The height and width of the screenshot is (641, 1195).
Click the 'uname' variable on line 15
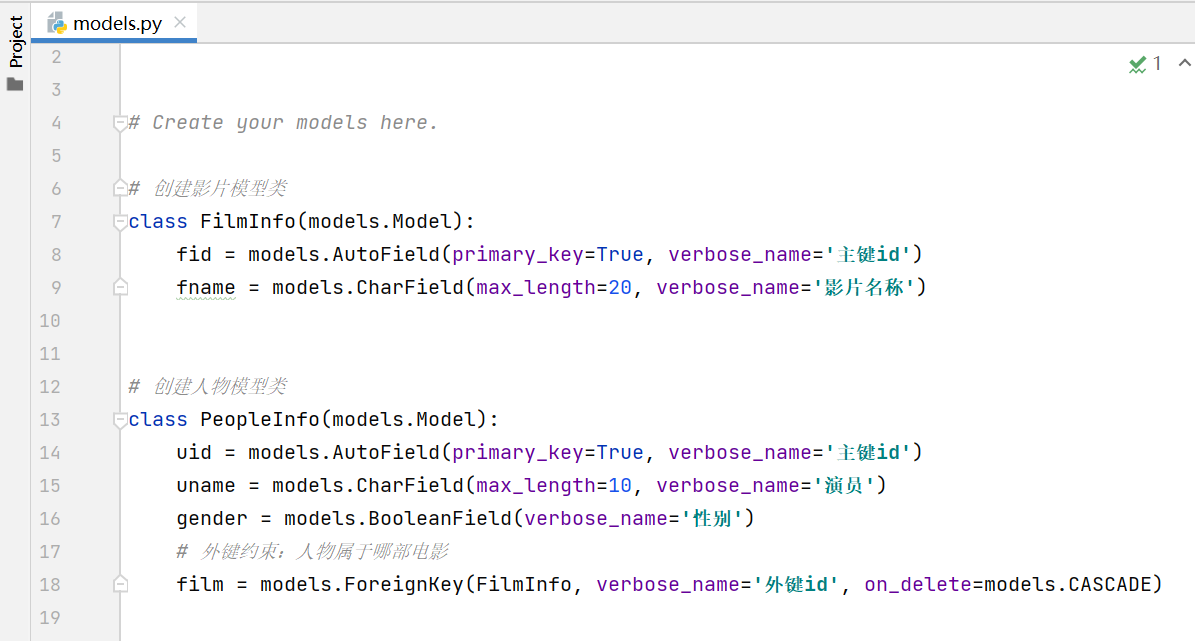[207, 486]
